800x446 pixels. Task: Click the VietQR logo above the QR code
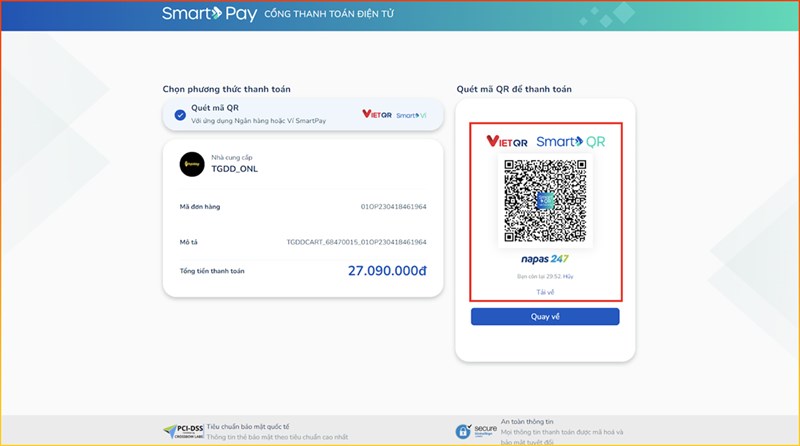(x=507, y=141)
